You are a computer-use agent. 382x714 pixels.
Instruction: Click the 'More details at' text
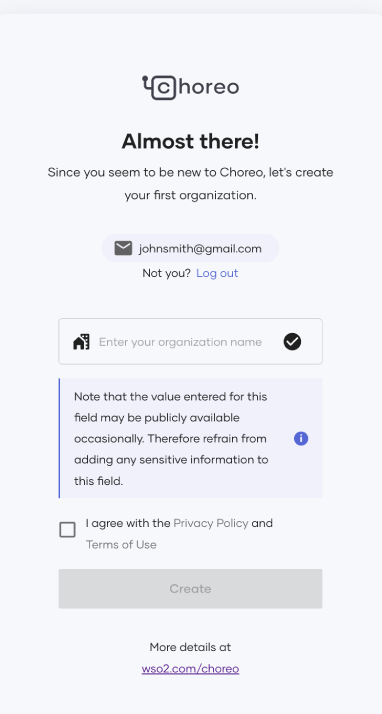point(190,647)
